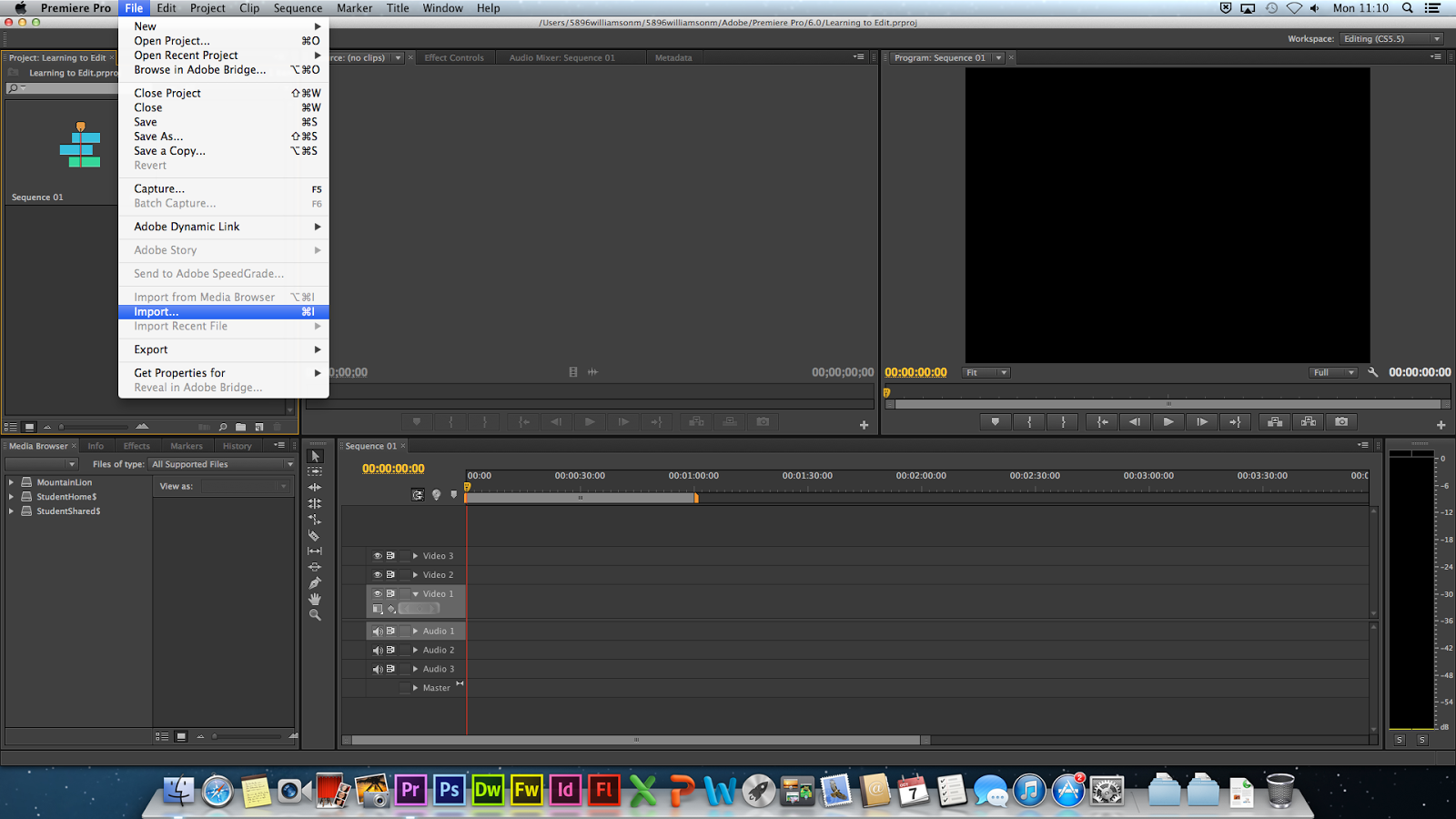Expand the StudentHome$ drive
1456x819 pixels.
pos(11,497)
